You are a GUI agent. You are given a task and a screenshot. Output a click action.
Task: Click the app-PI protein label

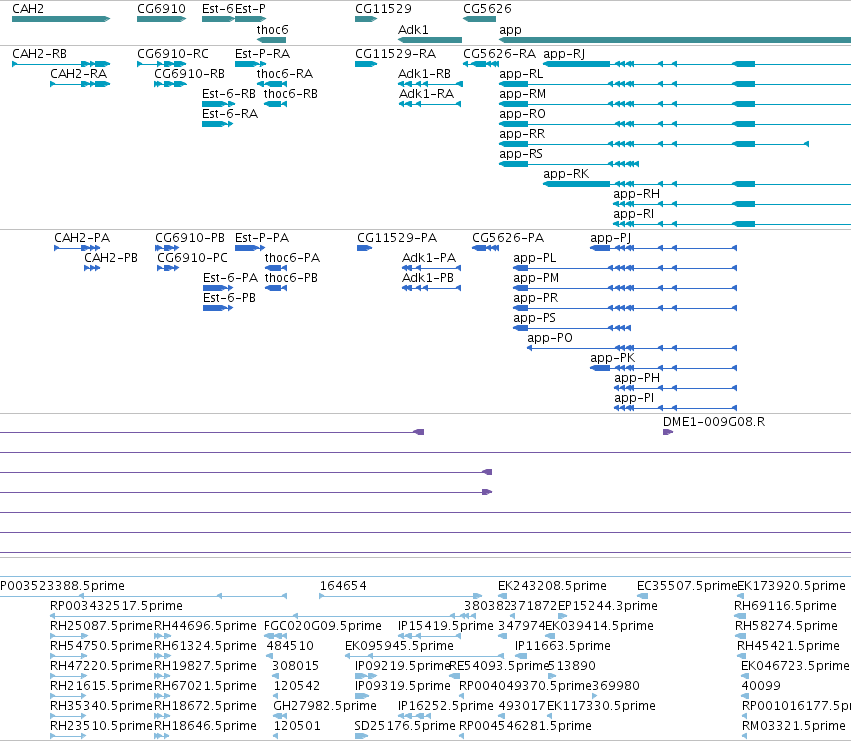(x=634, y=399)
